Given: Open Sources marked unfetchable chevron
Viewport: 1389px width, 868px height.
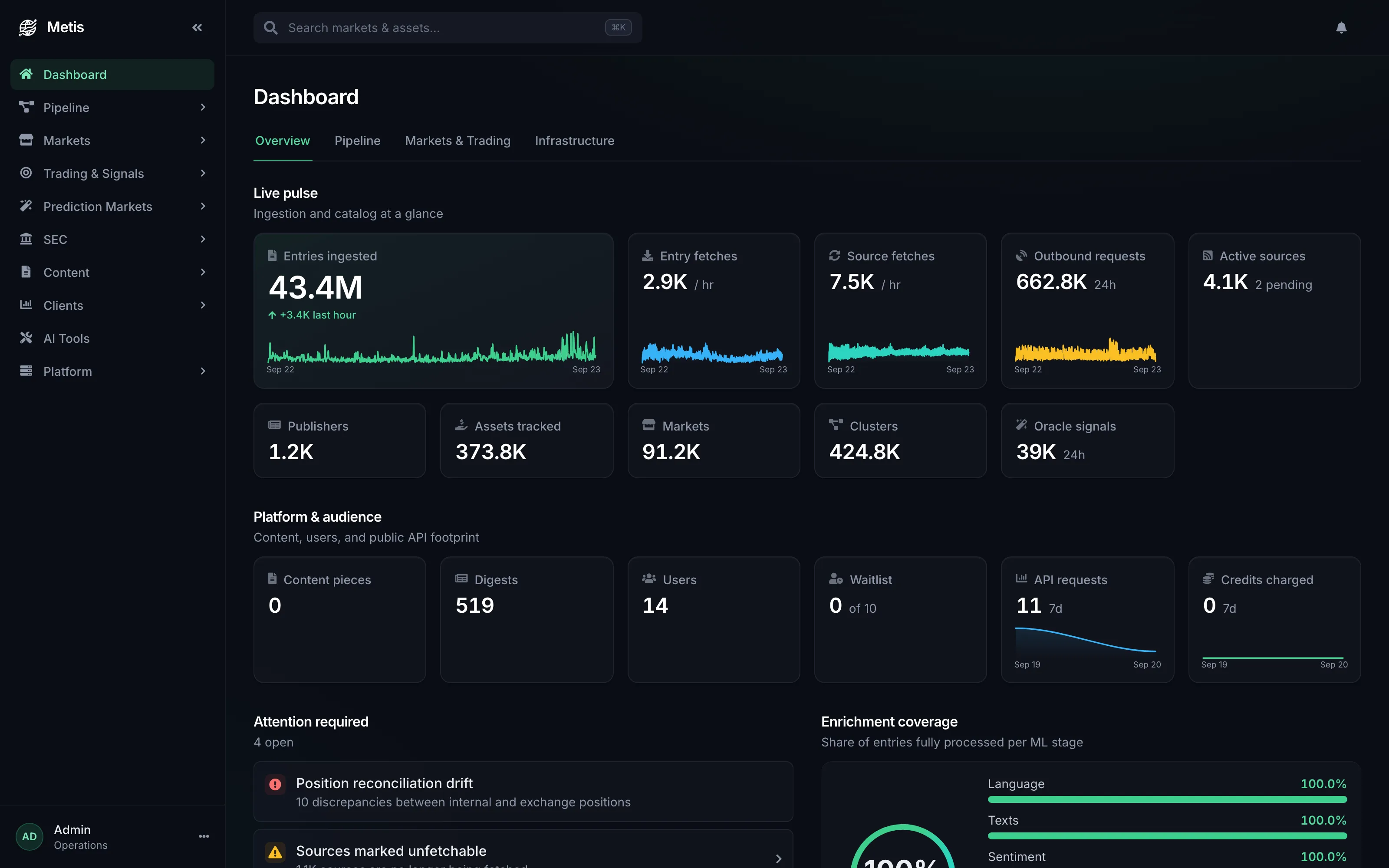Looking at the screenshot, I should point(778,859).
